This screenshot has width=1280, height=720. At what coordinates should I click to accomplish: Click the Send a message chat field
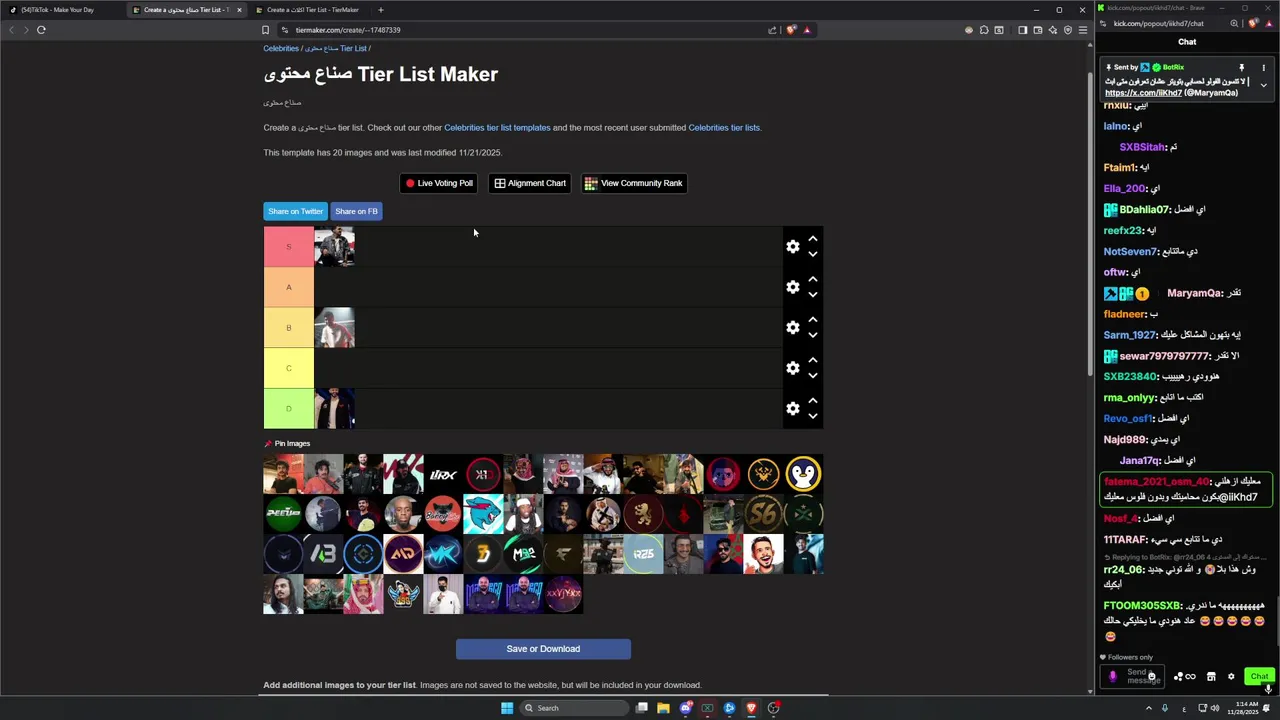(x=1132, y=677)
